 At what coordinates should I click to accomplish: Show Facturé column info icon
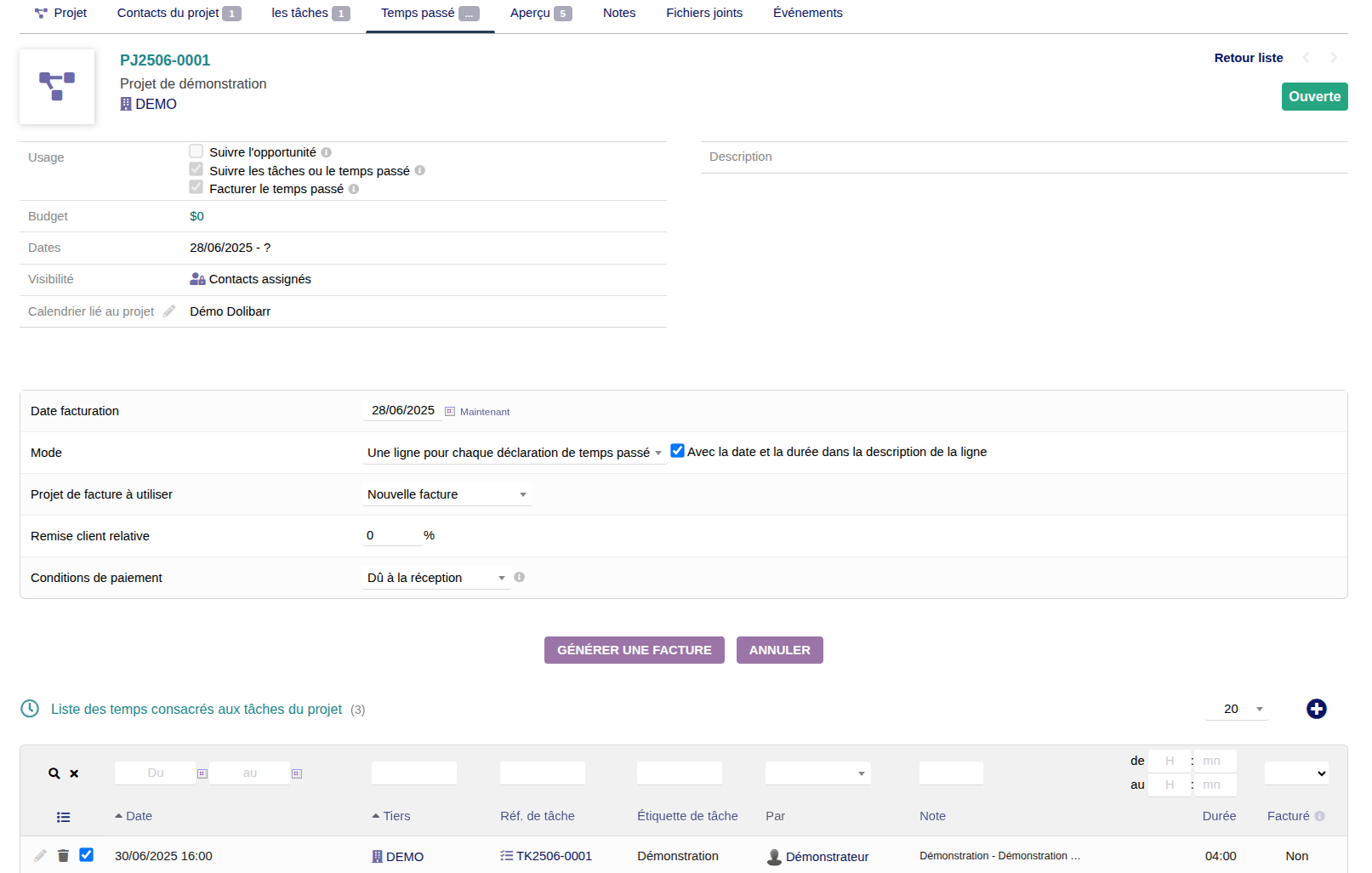pos(1320,816)
